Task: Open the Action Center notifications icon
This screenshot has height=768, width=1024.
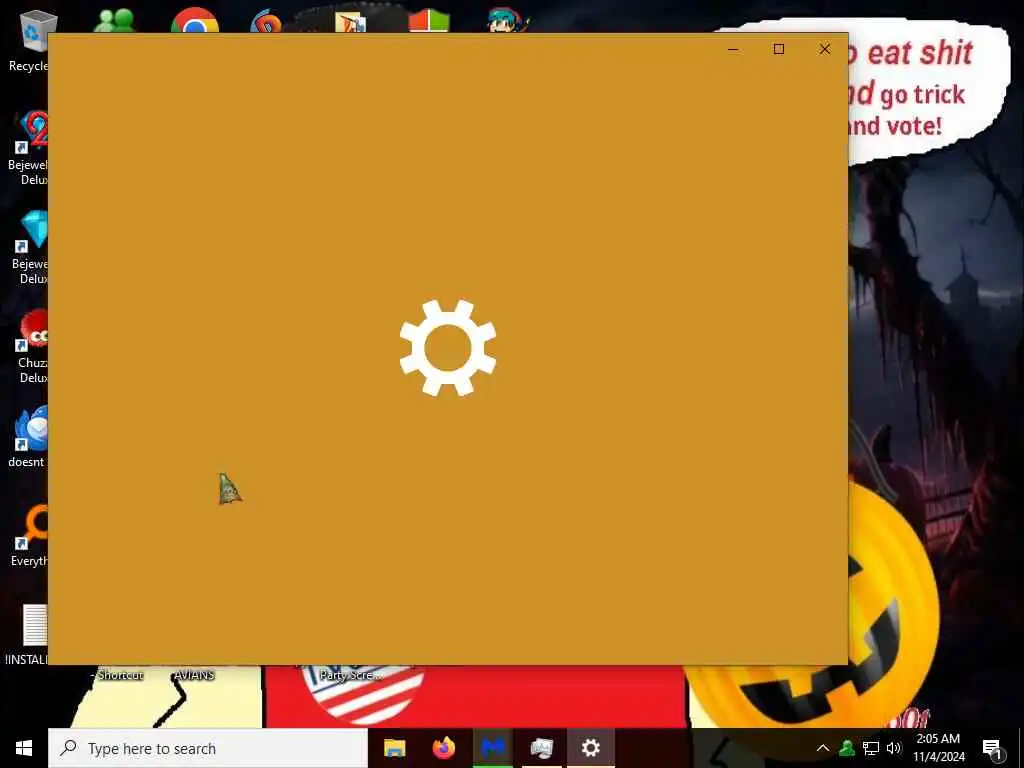Action: pos(993,749)
